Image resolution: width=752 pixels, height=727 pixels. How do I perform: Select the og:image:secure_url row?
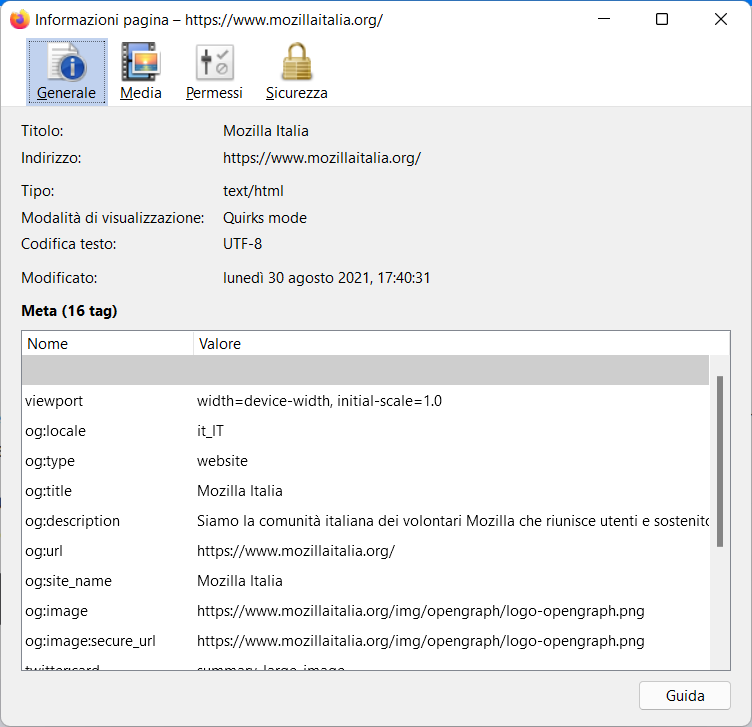[365, 641]
